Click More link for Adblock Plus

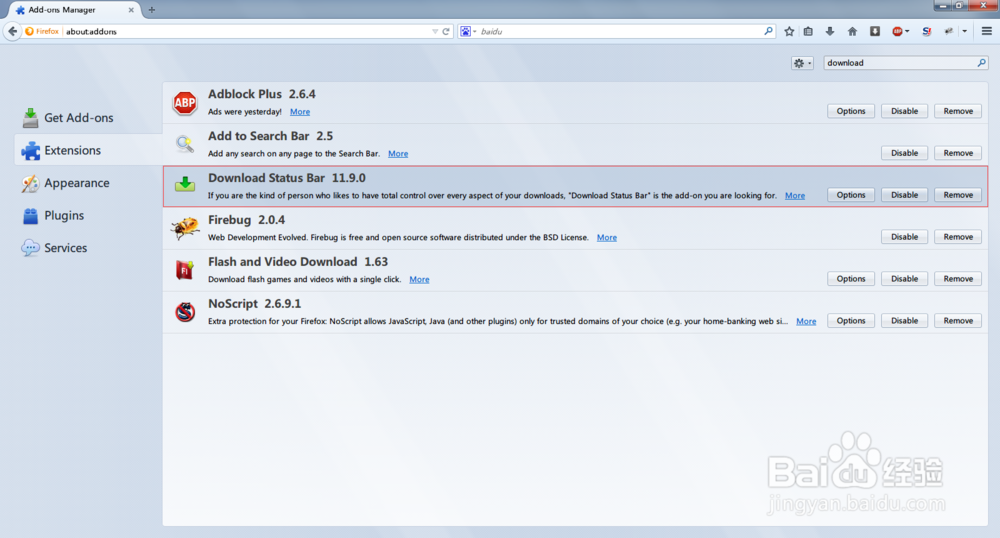click(300, 112)
